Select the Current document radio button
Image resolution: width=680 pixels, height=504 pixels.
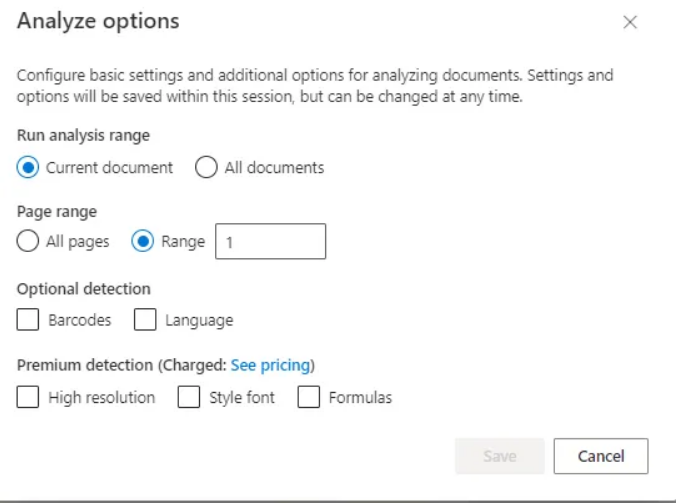28,167
